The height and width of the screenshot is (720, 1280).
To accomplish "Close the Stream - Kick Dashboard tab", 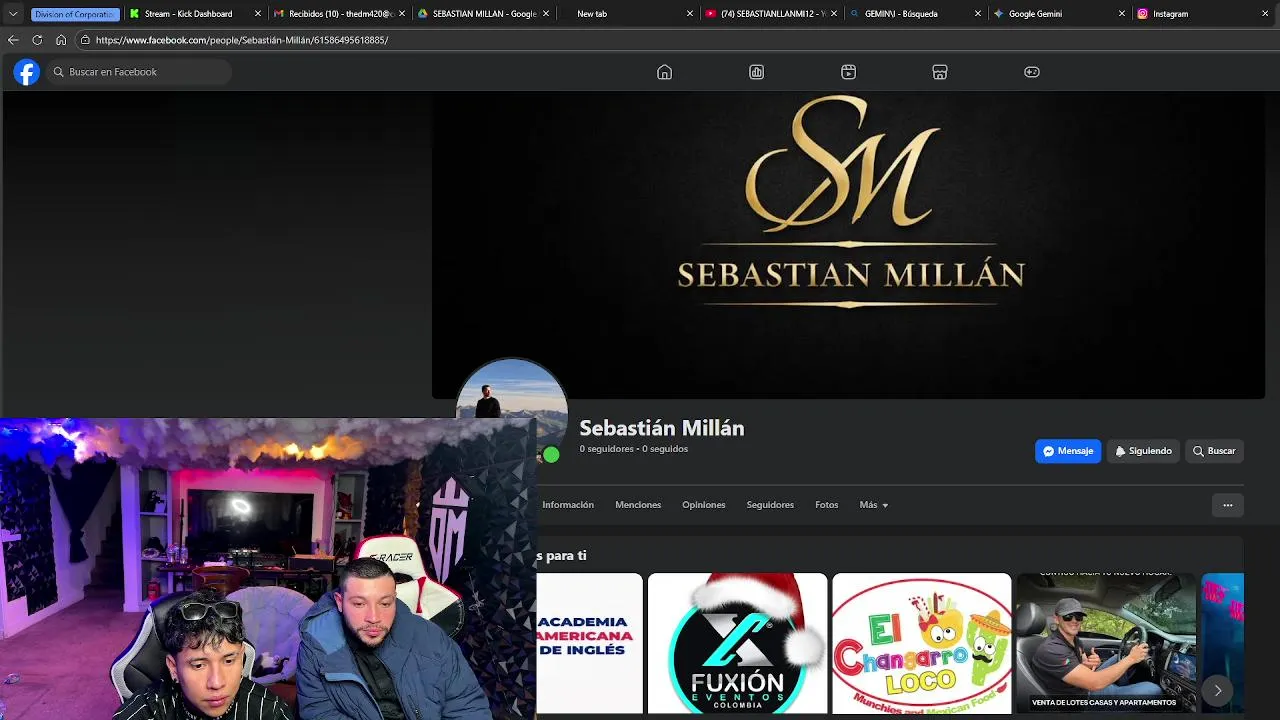I will (x=258, y=14).
